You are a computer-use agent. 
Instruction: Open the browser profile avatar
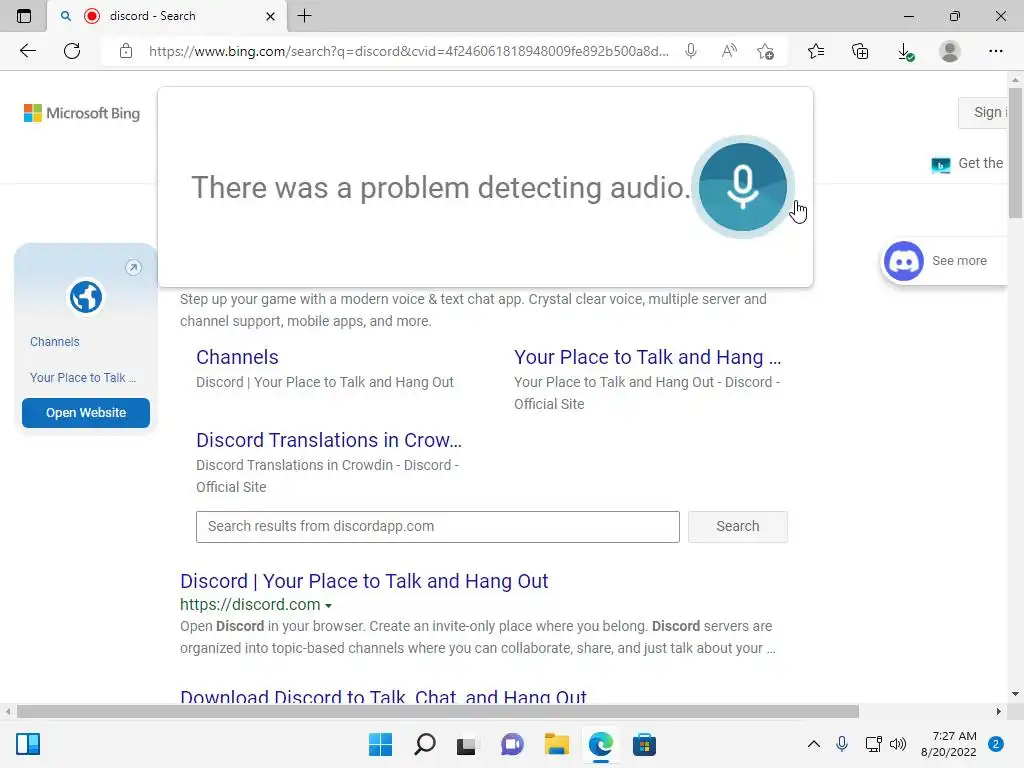[x=950, y=51]
